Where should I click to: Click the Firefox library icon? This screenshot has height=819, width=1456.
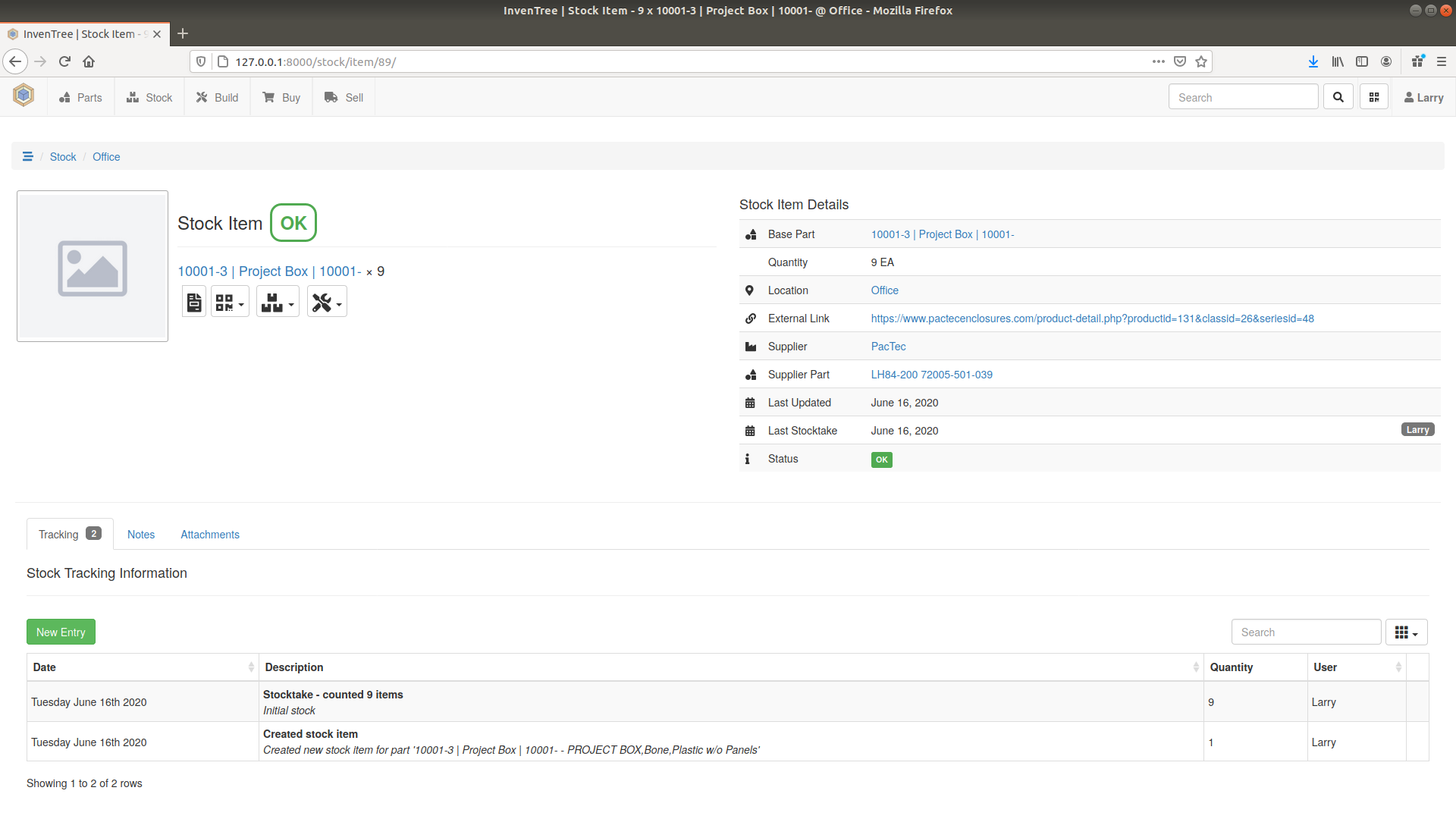(1337, 61)
